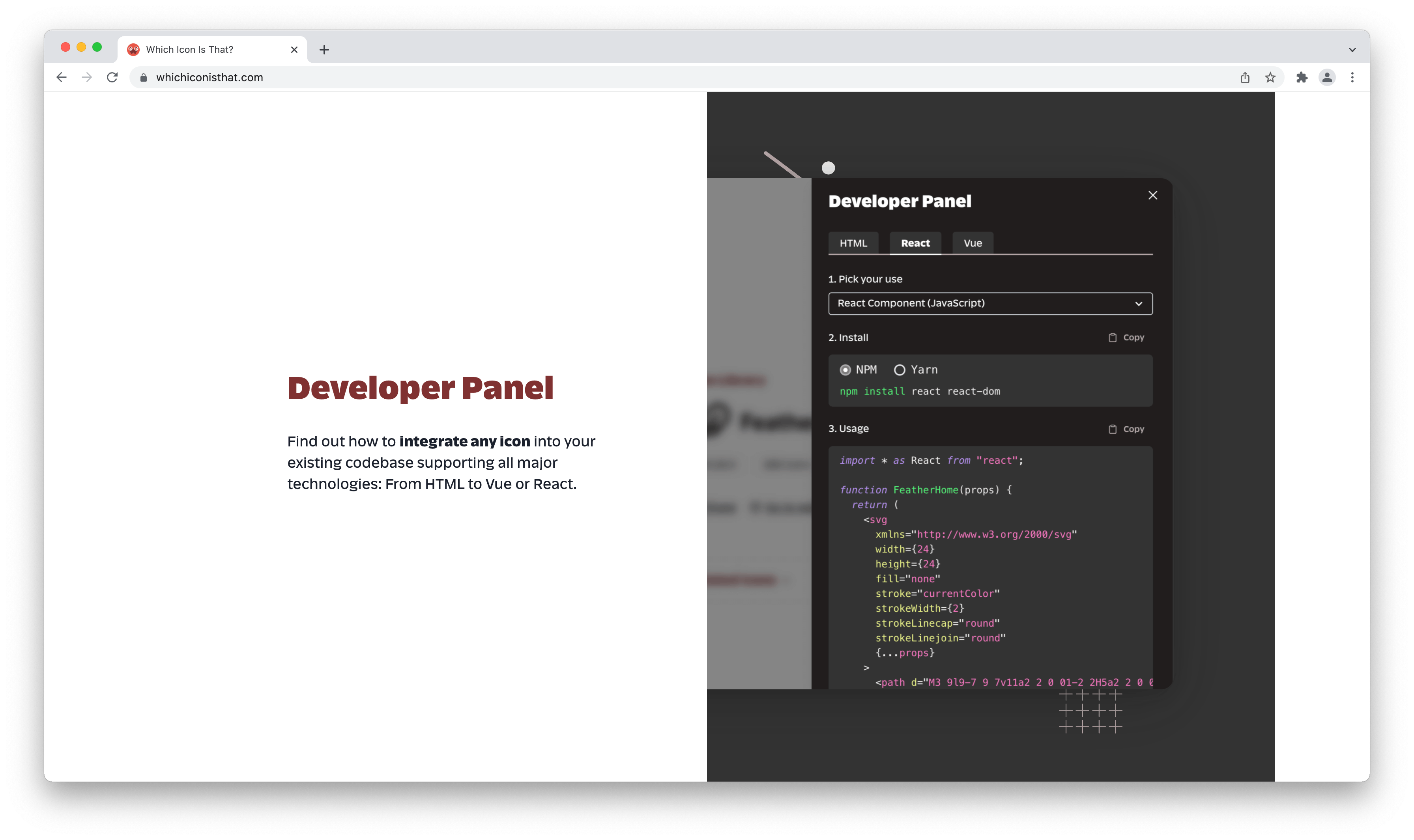Click the window's red close button
The width and height of the screenshot is (1414, 840).
[x=65, y=47]
